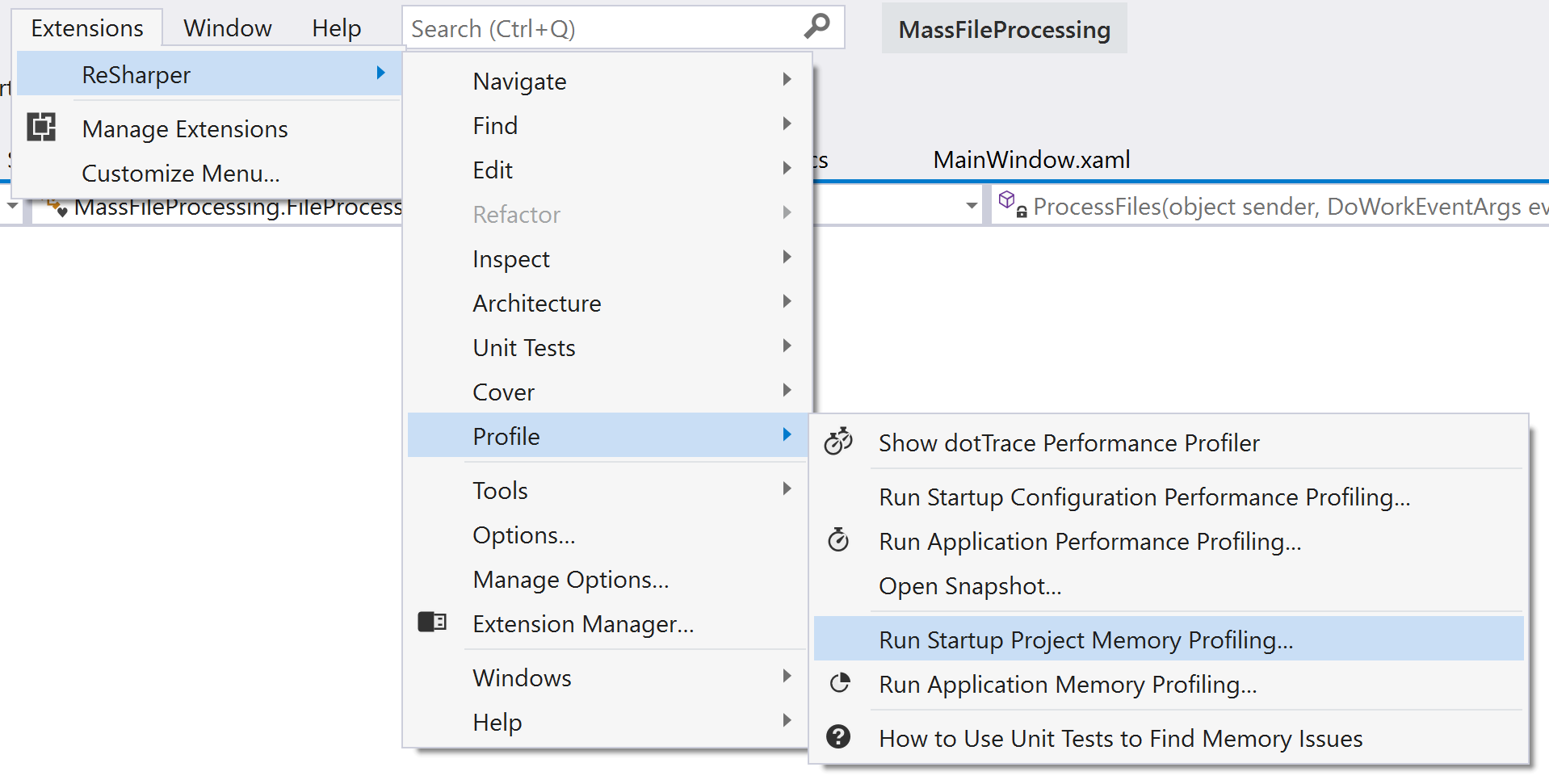
Task: Expand the Windows submenu arrow
Action: [786, 676]
